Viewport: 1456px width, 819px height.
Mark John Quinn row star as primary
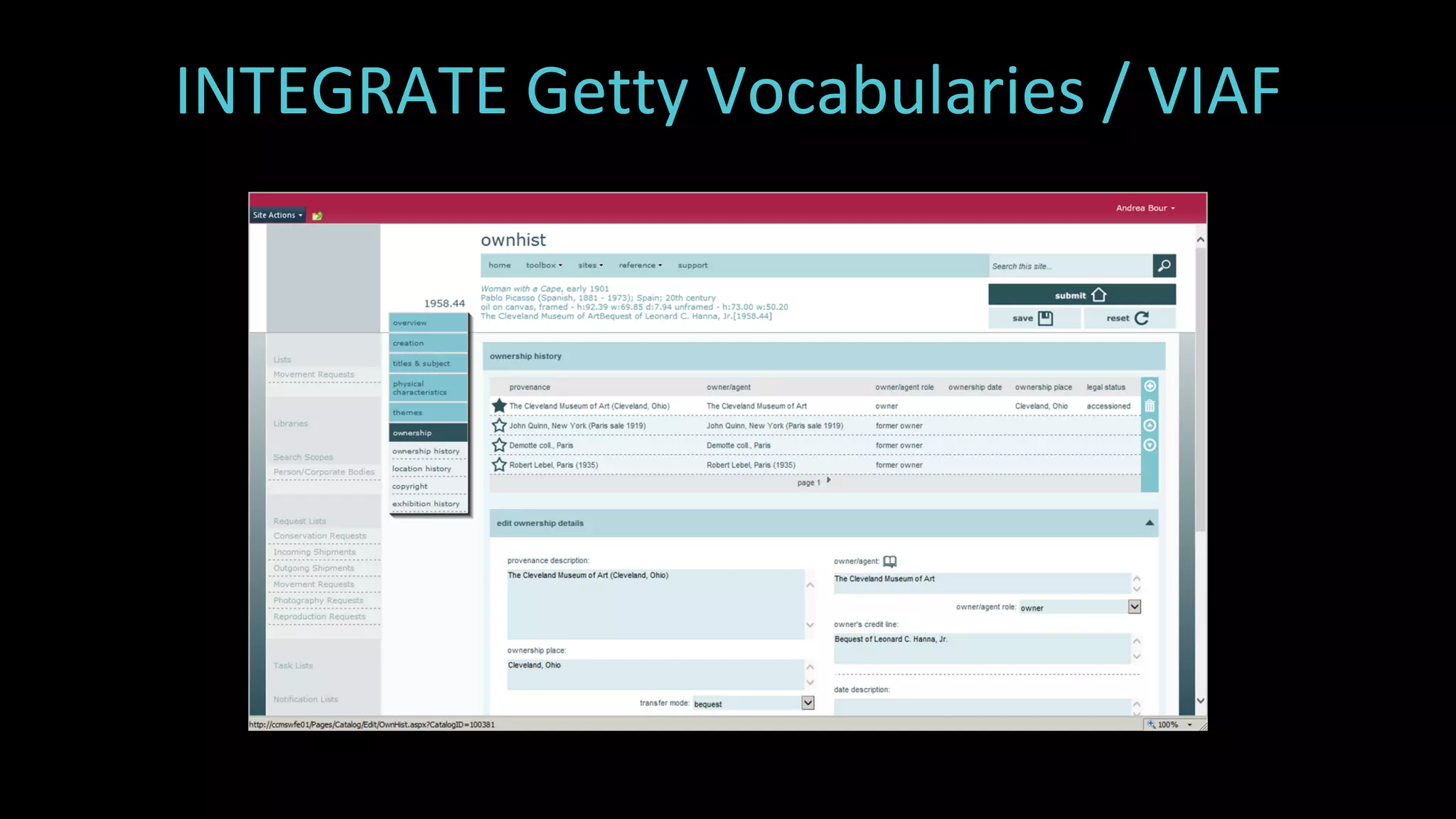click(499, 426)
